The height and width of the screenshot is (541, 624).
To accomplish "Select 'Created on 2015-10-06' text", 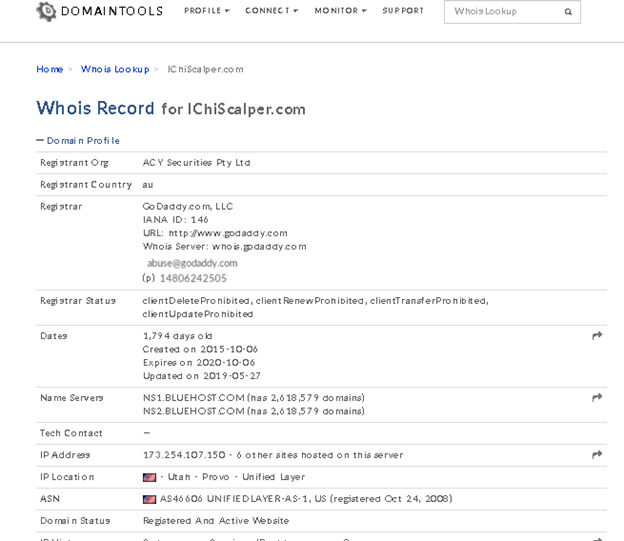I will tap(200, 349).
